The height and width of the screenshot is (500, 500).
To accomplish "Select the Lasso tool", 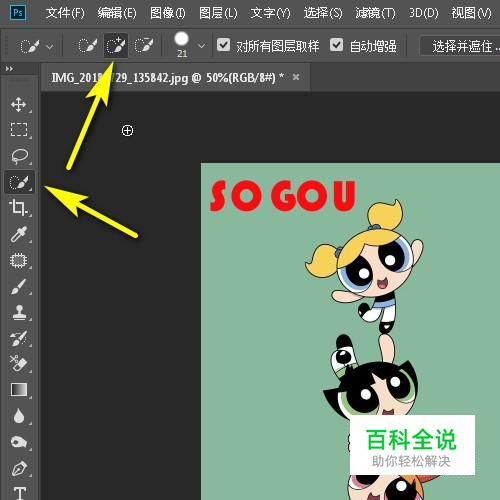I will [19, 156].
